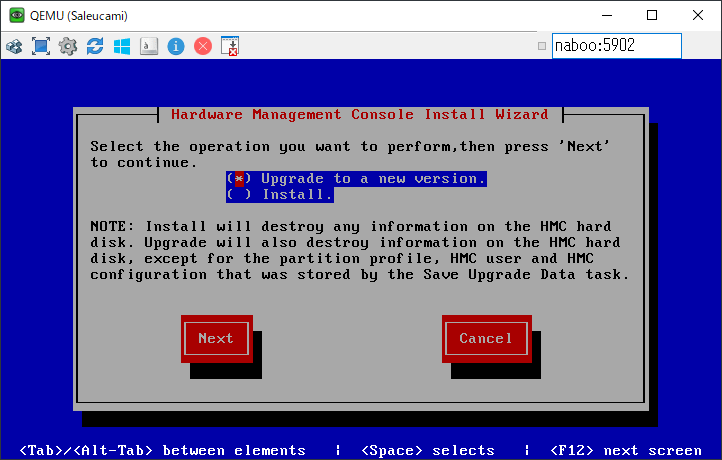This screenshot has width=722, height=460.
Task: Click the QEMU window title icon
Action: 17,15
